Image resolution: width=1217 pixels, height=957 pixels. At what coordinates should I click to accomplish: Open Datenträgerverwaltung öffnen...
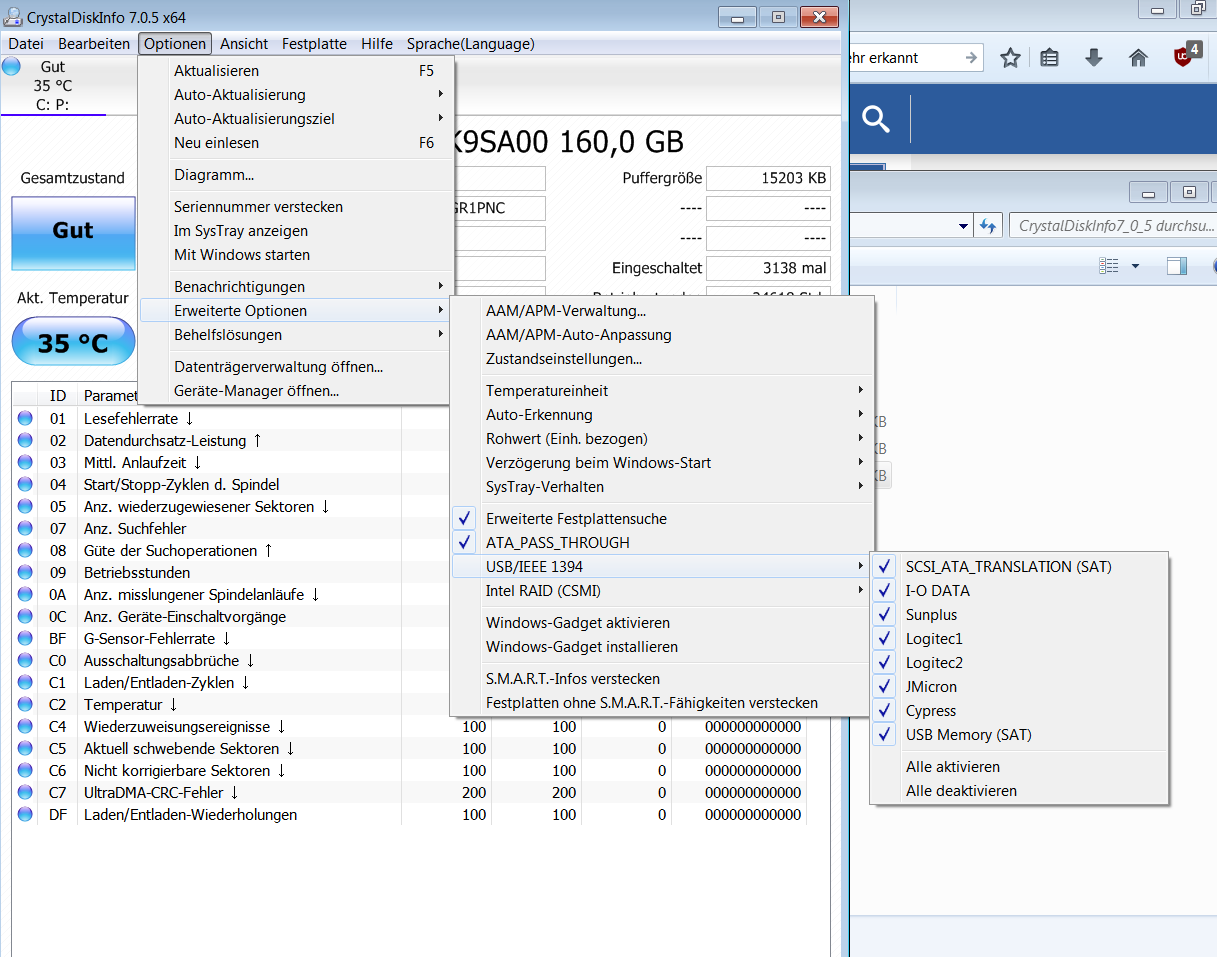pos(296,366)
